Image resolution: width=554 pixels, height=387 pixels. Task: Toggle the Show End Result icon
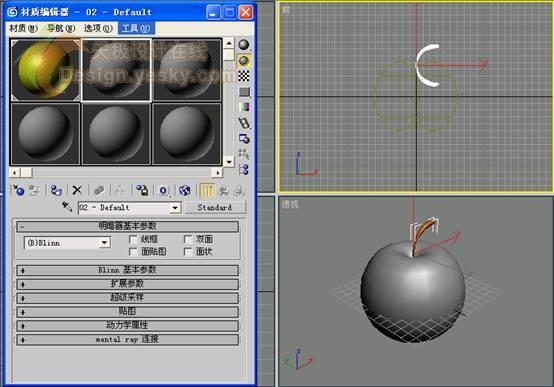[207, 190]
